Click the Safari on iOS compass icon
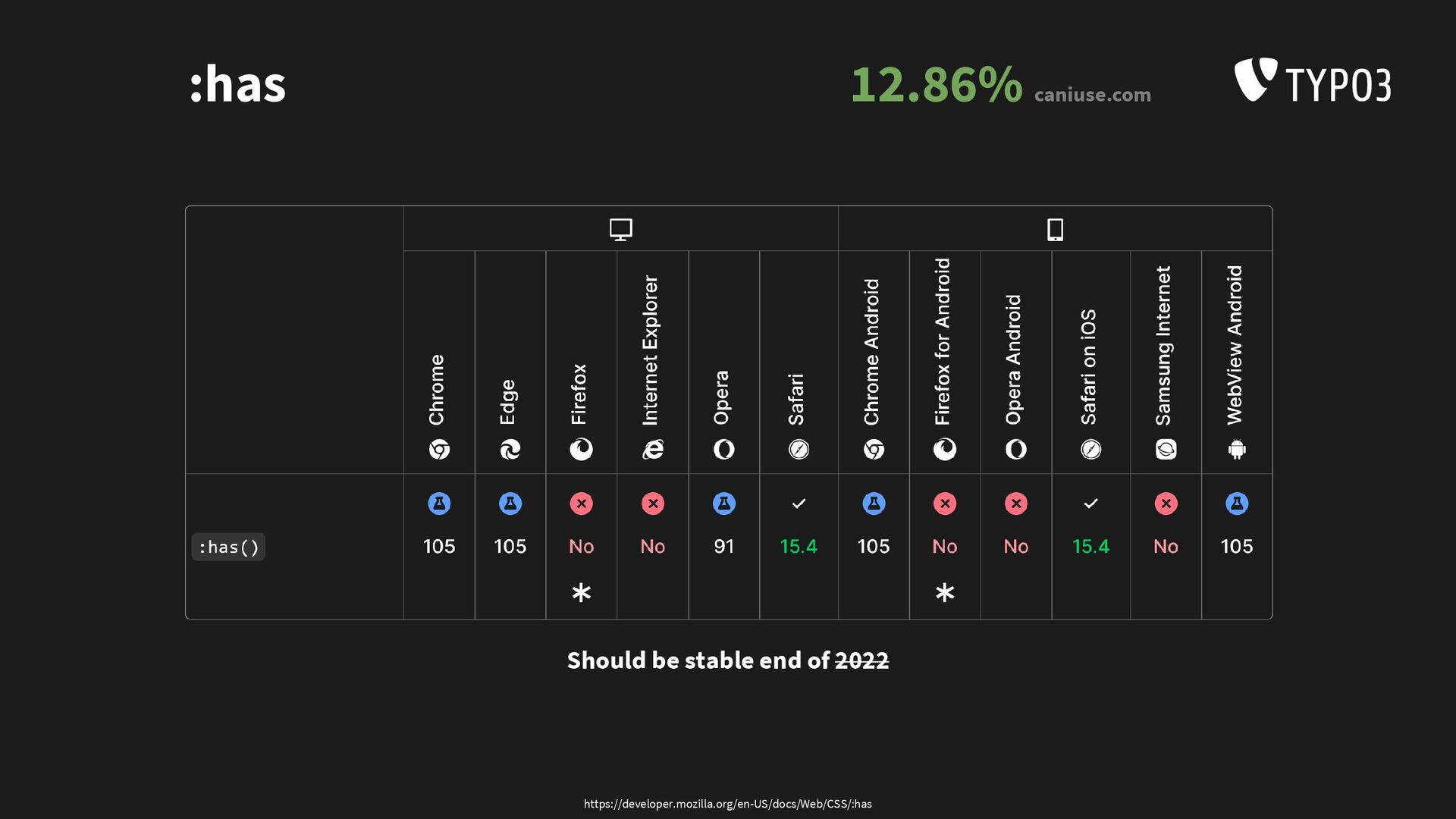 point(1090,450)
